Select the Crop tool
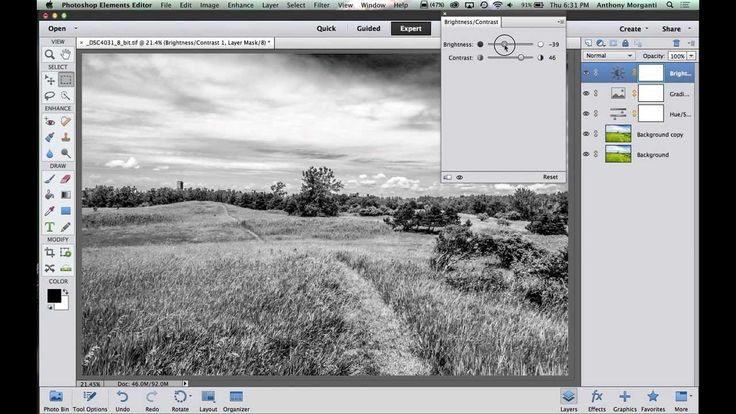Viewport: 736px width, 414px height. click(x=49, y=253)
